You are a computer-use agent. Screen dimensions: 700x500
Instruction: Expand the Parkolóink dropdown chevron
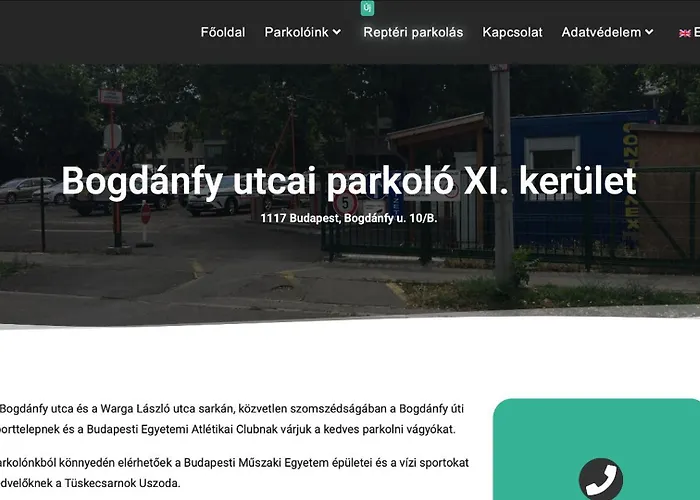click(x=337, y=32)
